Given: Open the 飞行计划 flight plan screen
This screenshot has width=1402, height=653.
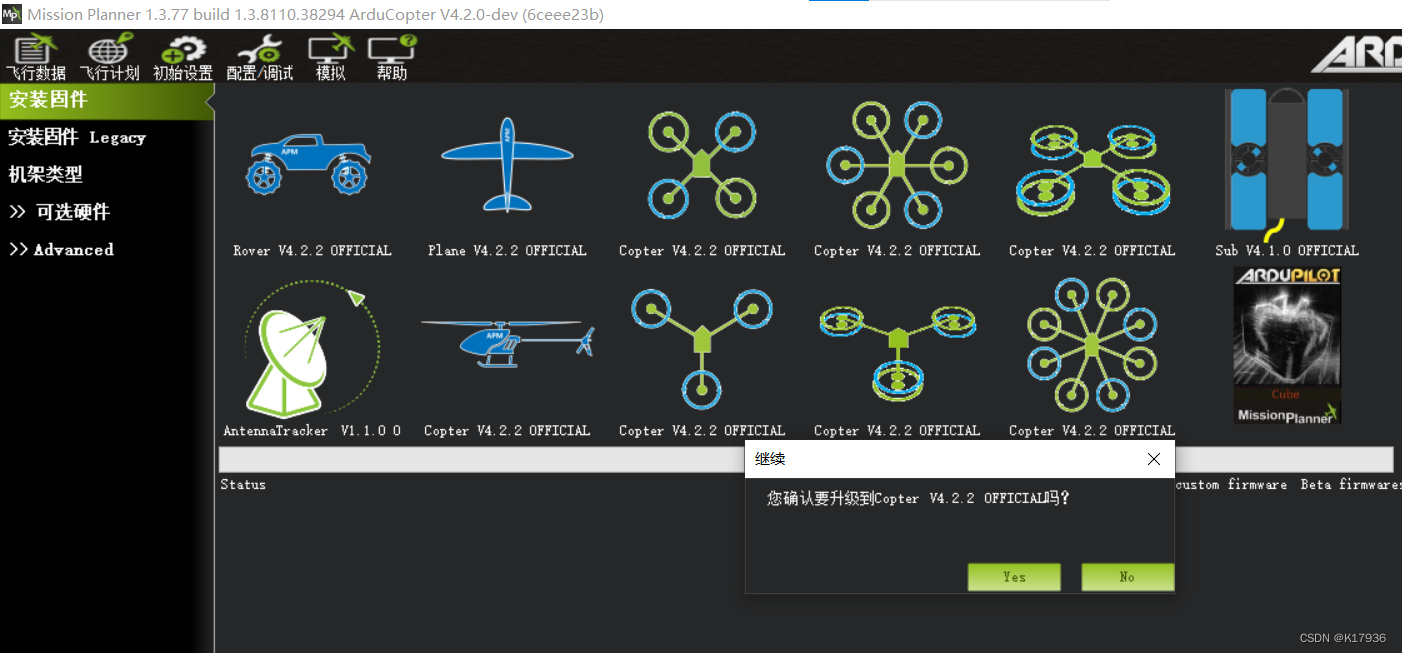Looking at the screenshot, I should (x=110, y=58).
